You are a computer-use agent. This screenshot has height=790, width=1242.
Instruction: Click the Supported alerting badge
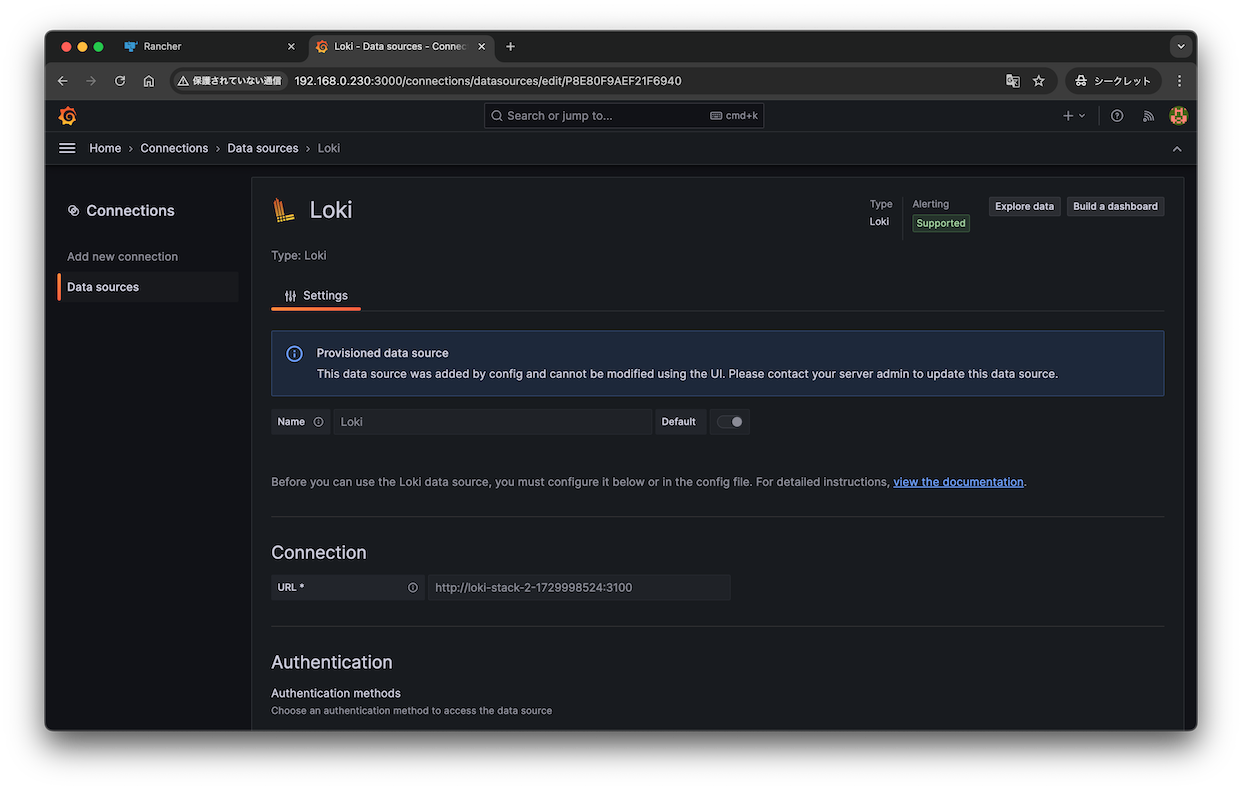tap(941, 224)
